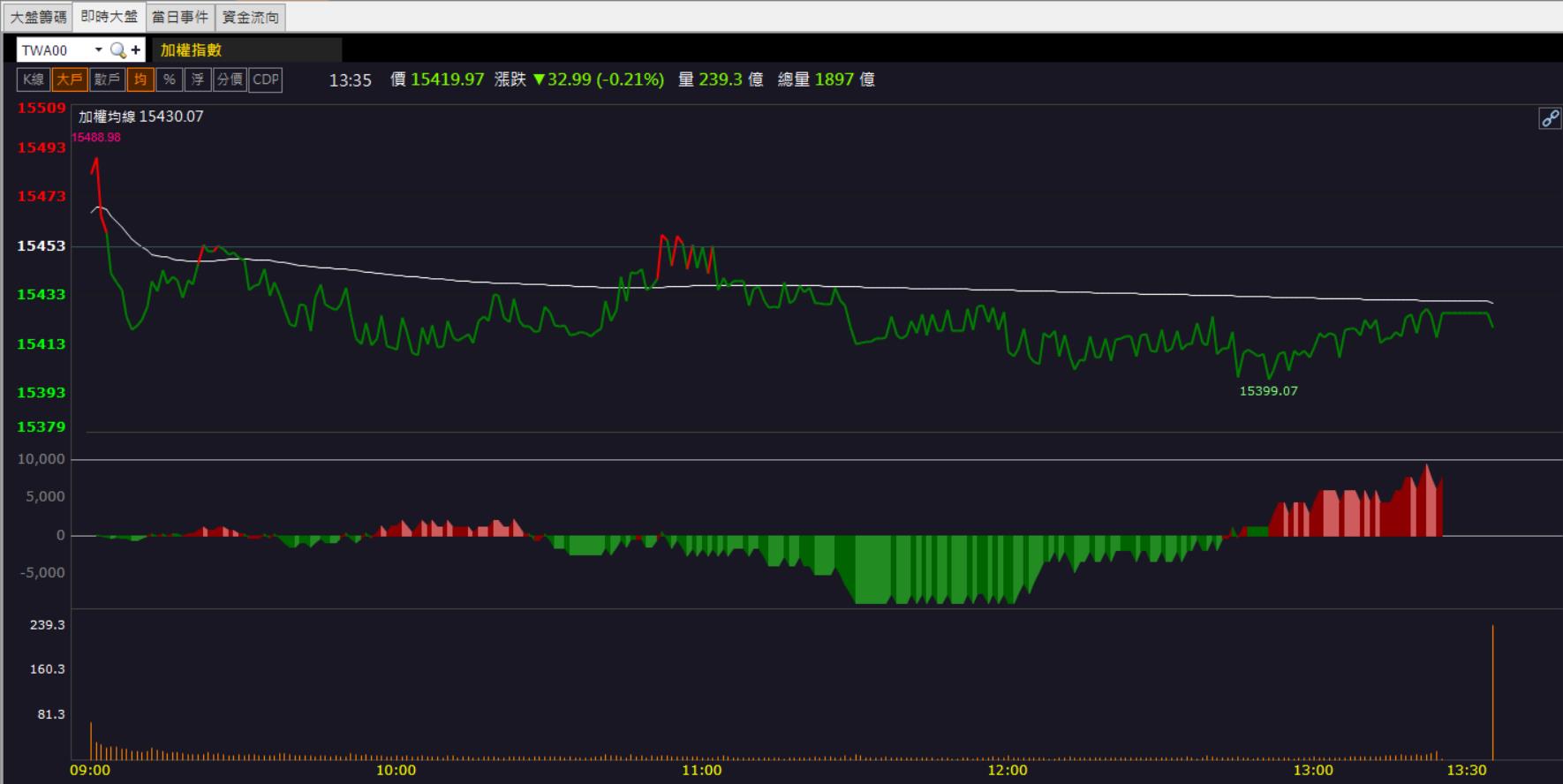Click the 加權均線 15430.07 legend
The height and width of the screenshot is (784, 1563).
[x=140, y=117]
